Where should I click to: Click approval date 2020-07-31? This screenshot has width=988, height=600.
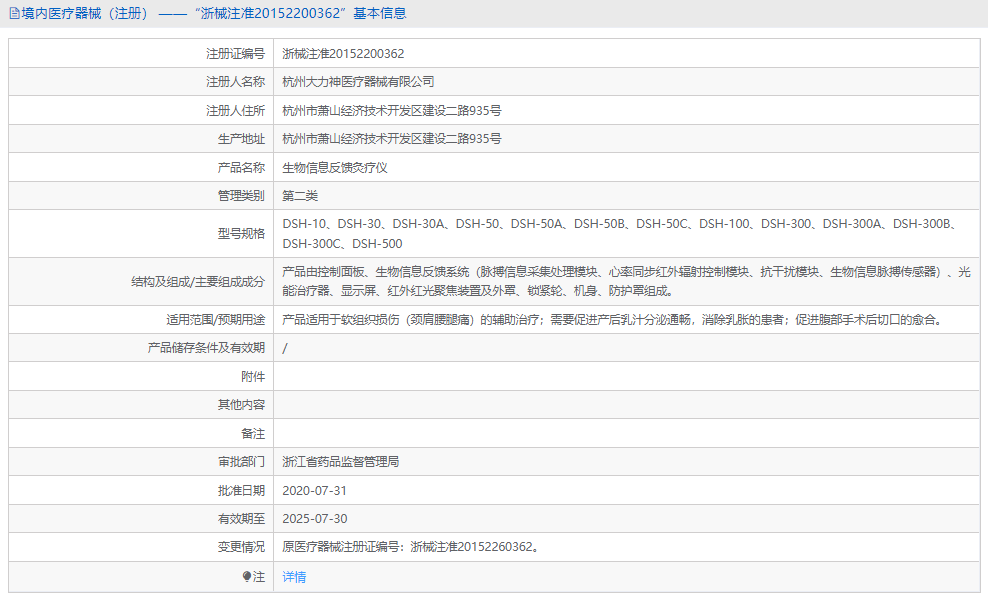pos(314,491)
